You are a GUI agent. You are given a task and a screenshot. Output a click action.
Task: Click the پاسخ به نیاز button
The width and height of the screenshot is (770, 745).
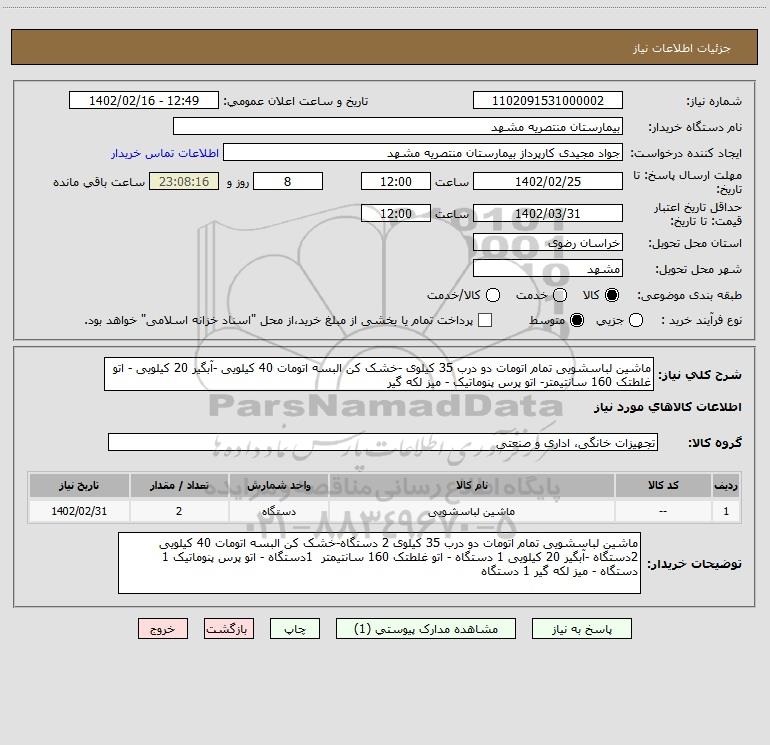click(x=582, y=629)
